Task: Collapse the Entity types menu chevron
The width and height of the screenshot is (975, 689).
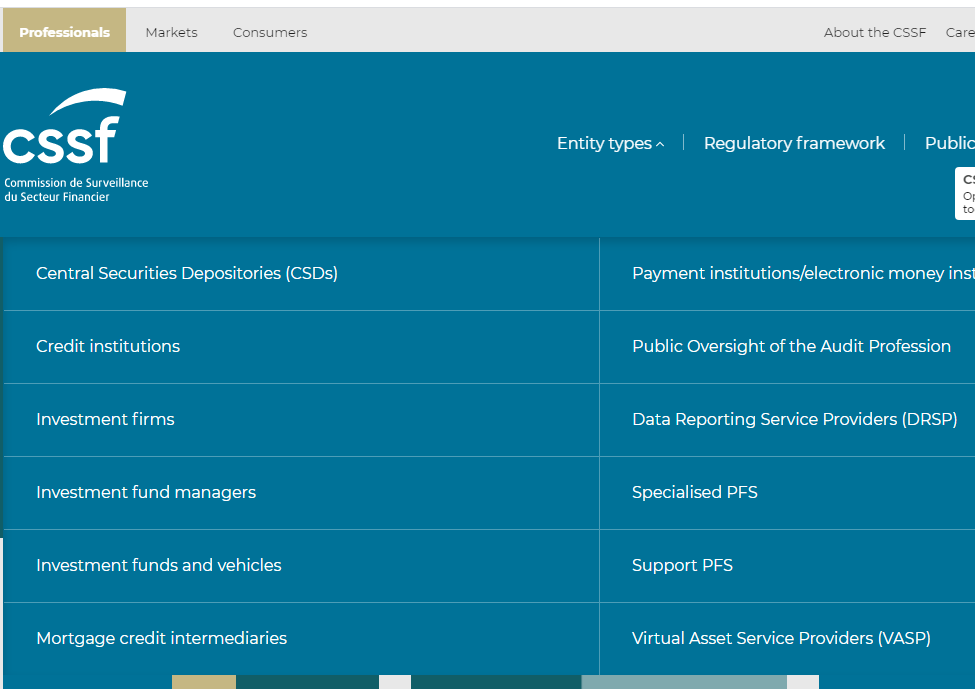Action: point(660,144)
